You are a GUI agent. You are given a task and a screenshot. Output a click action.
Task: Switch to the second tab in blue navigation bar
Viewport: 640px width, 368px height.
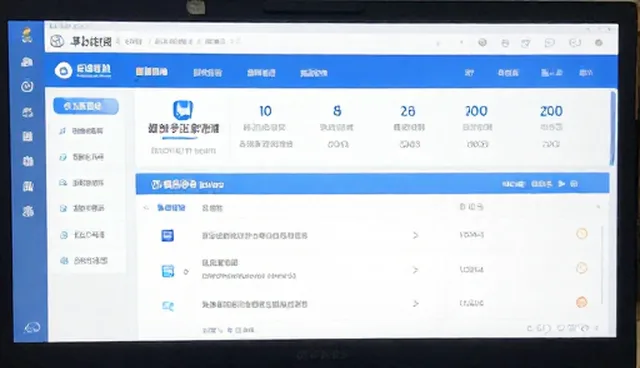[207, 73]
